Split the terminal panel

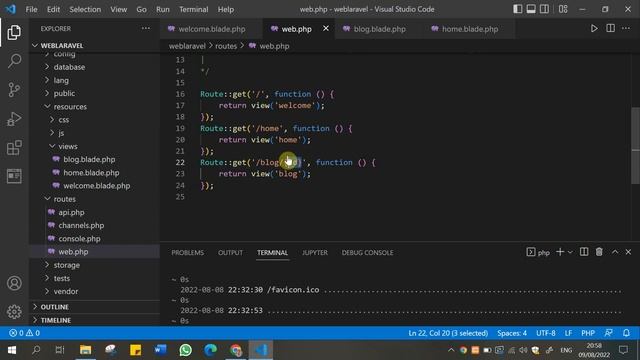point(584,252)
